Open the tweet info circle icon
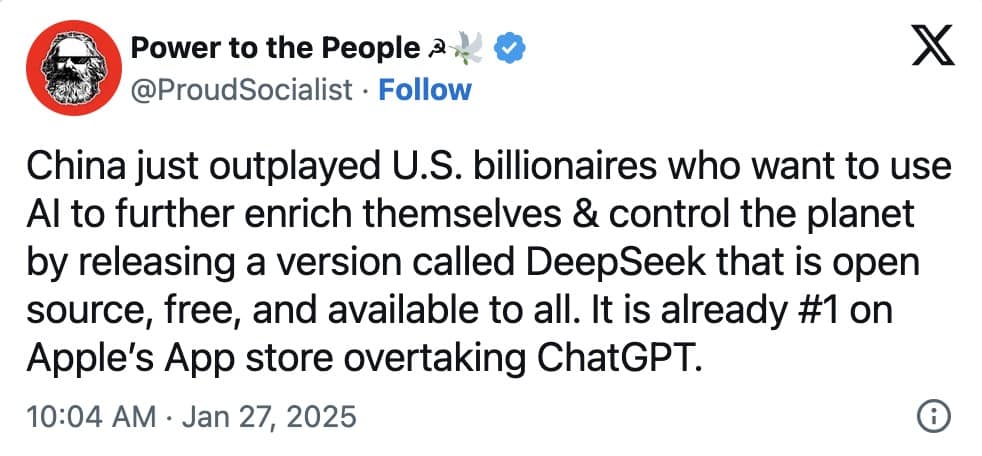The image size is (982, 456). click(932, 415)
